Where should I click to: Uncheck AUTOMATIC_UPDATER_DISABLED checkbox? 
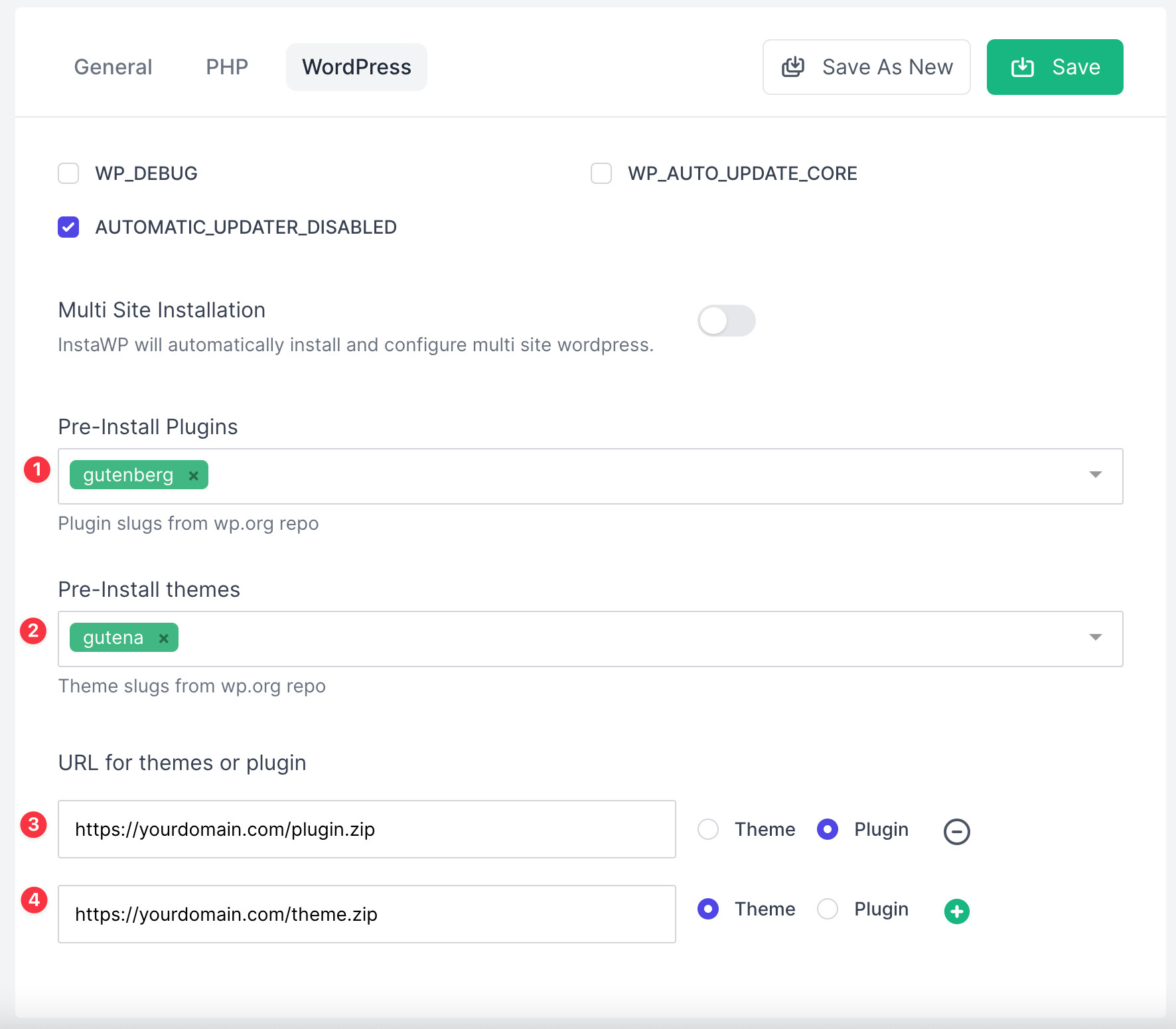click(x=68, y=227)
